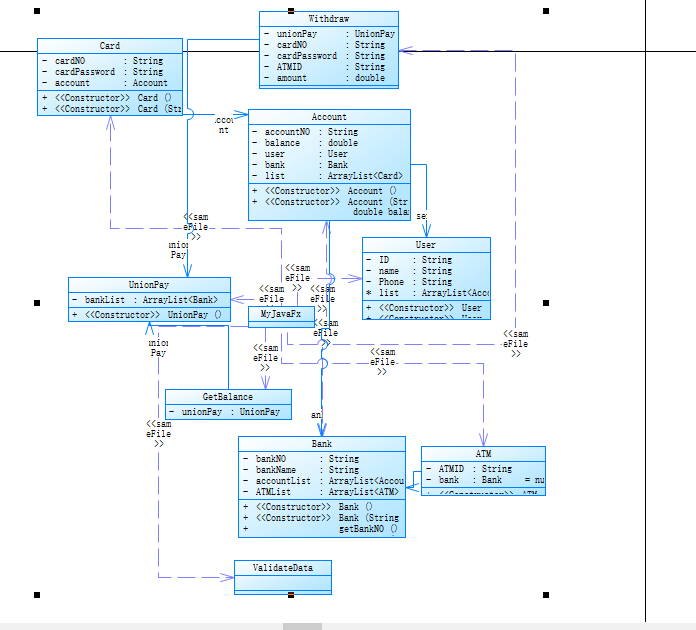Click the Account class title
Screen dimensions: 696x630
coord(329,117)
